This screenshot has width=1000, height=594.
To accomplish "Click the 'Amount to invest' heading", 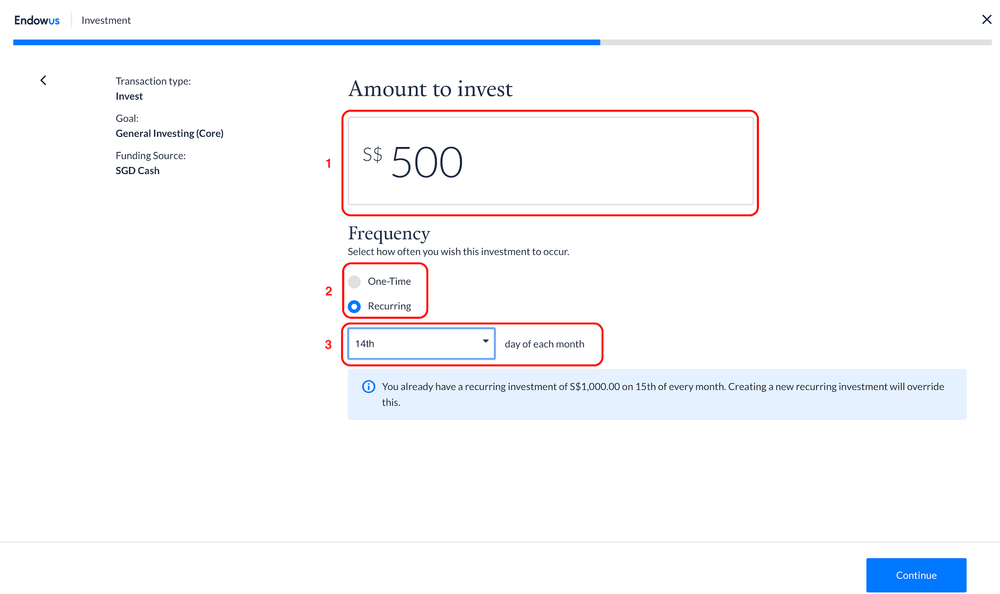I will (x=430, y=89).
